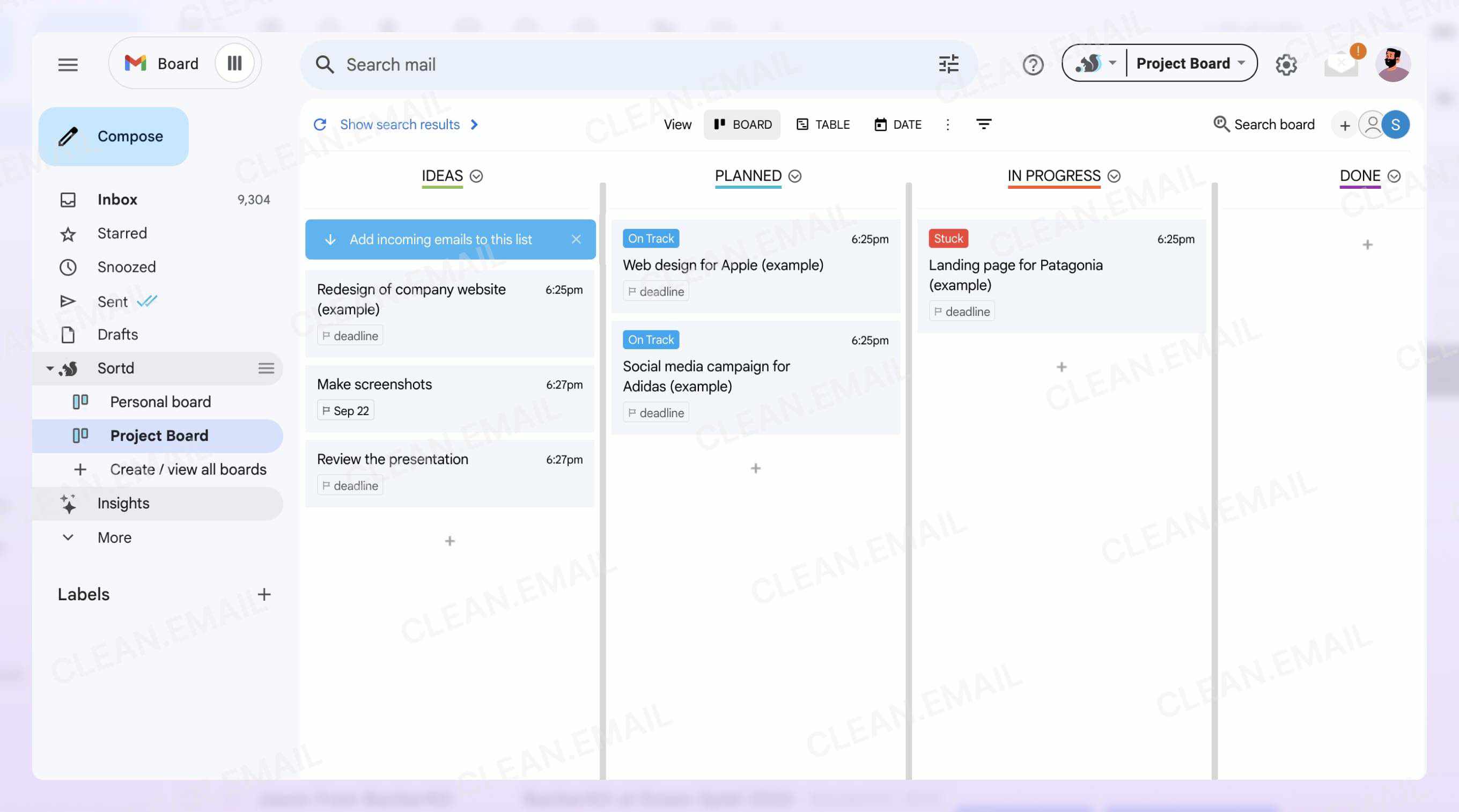Open Gmail settings gear
The image size is (1459, 812).
(1287, 64)
